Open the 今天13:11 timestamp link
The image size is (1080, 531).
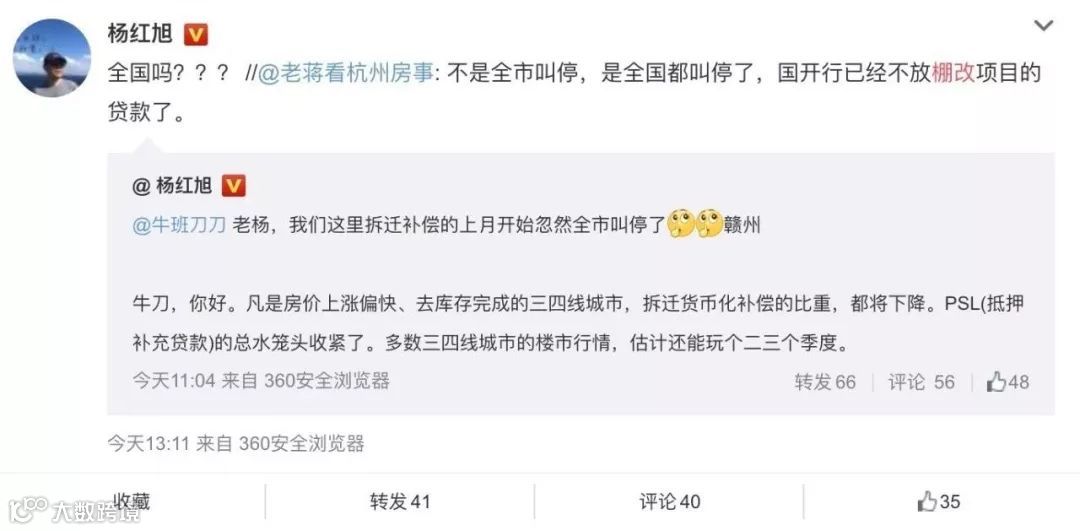(148, 444)
